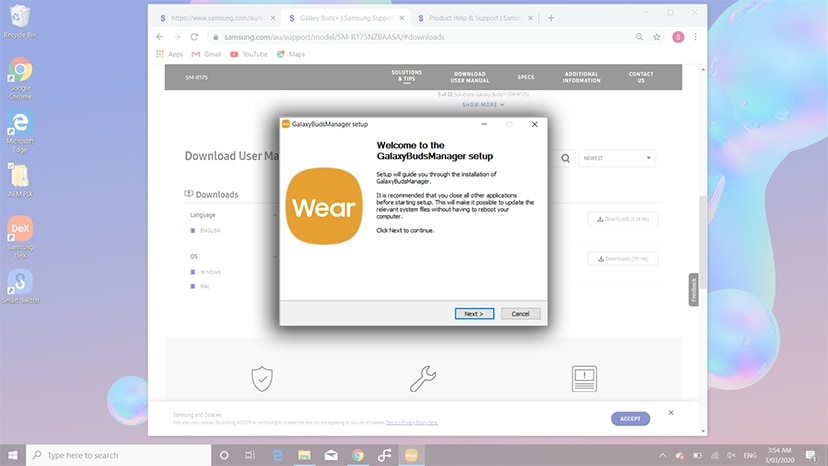Go to the SPECS section
828x466 pixels.
click(526, 77)
